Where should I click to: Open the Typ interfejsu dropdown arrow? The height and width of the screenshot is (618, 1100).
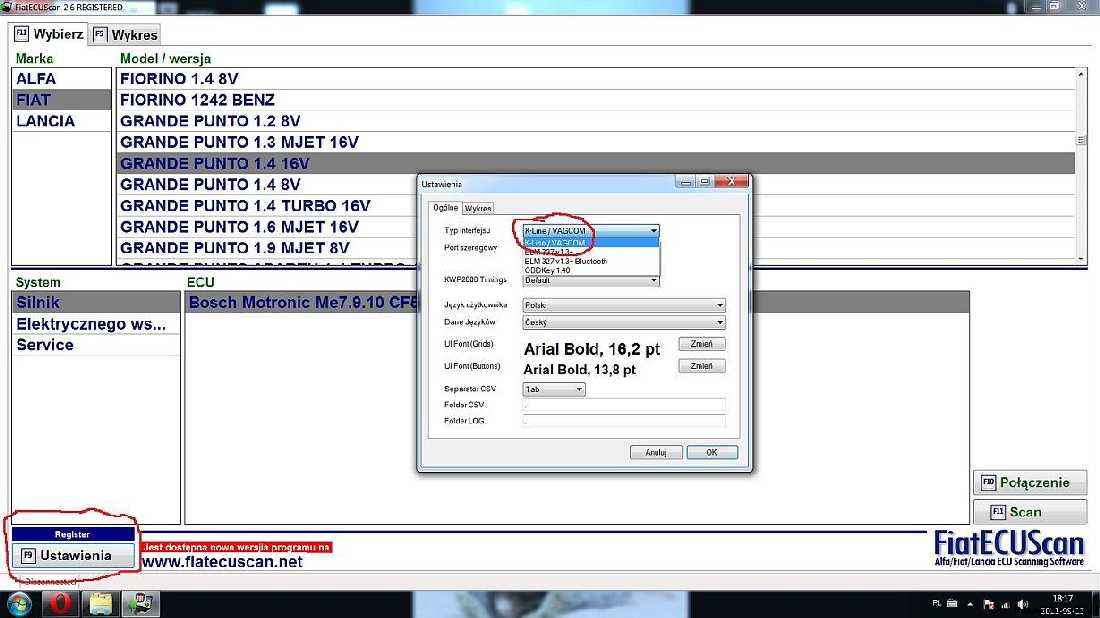point(653,231)
